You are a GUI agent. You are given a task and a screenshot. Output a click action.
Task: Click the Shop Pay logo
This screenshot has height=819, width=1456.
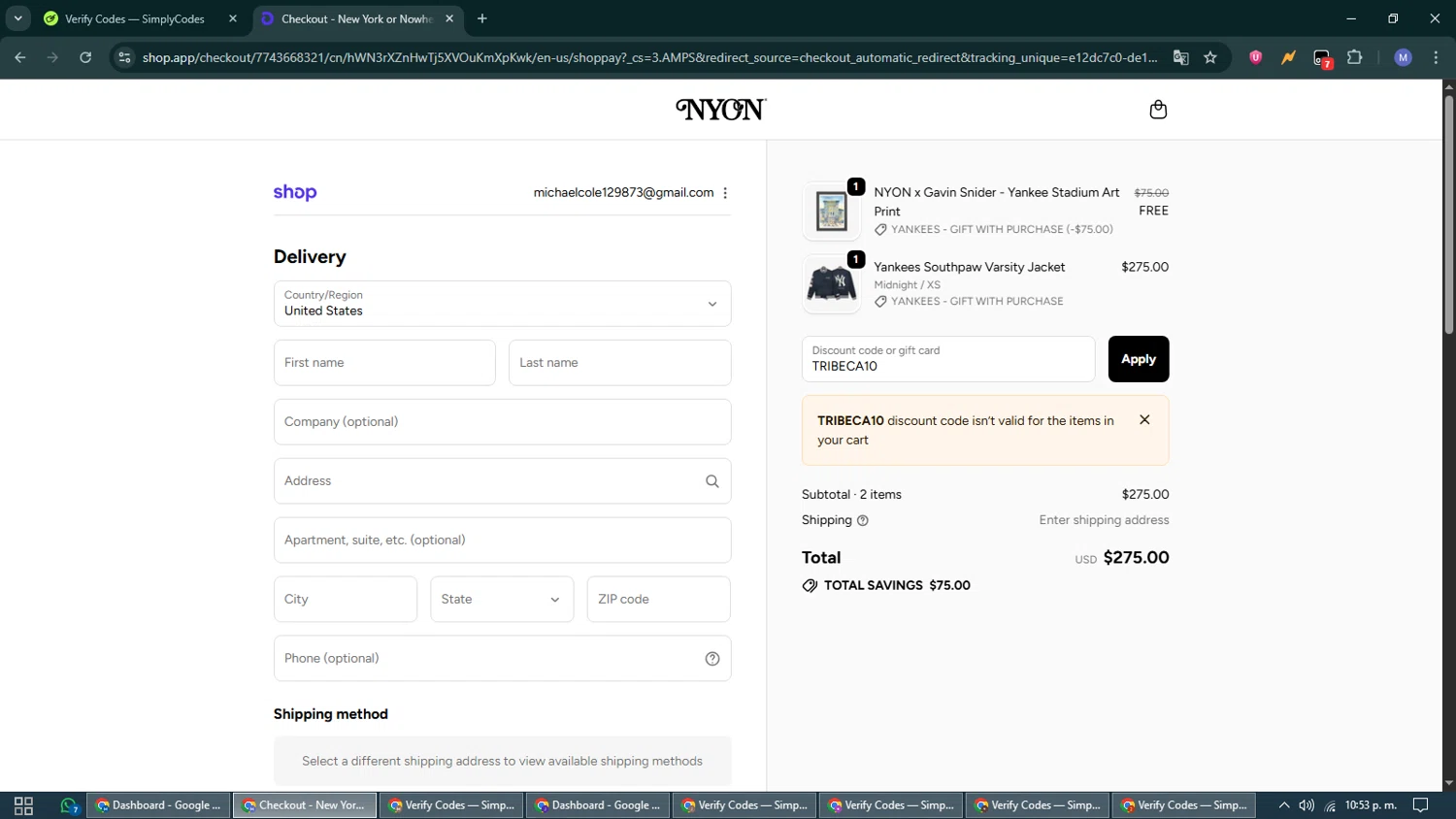tap(295, 192)
